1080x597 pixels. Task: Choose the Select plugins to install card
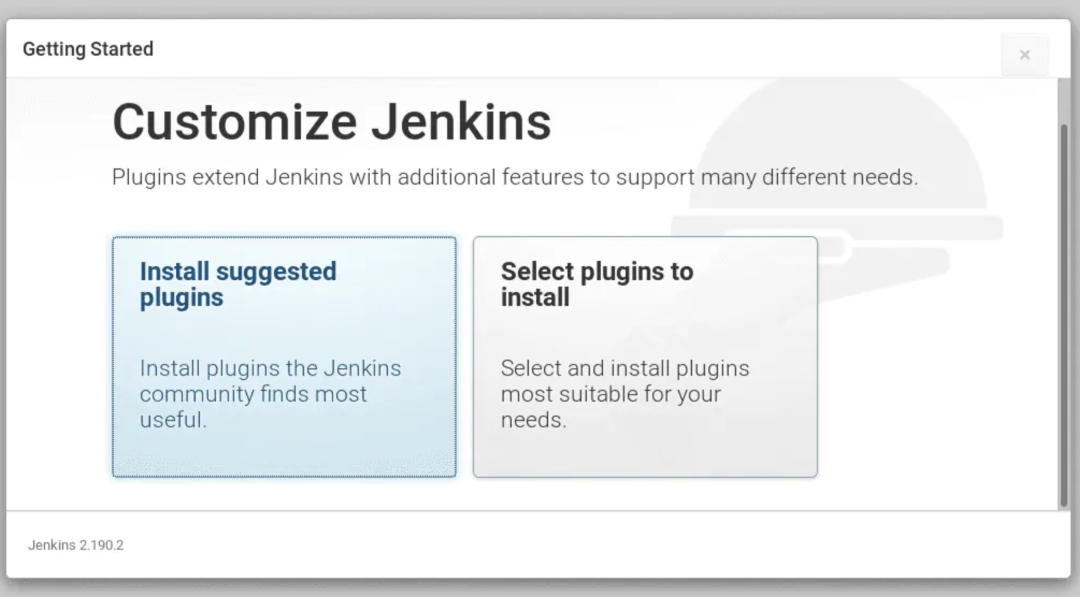(645, 357)
